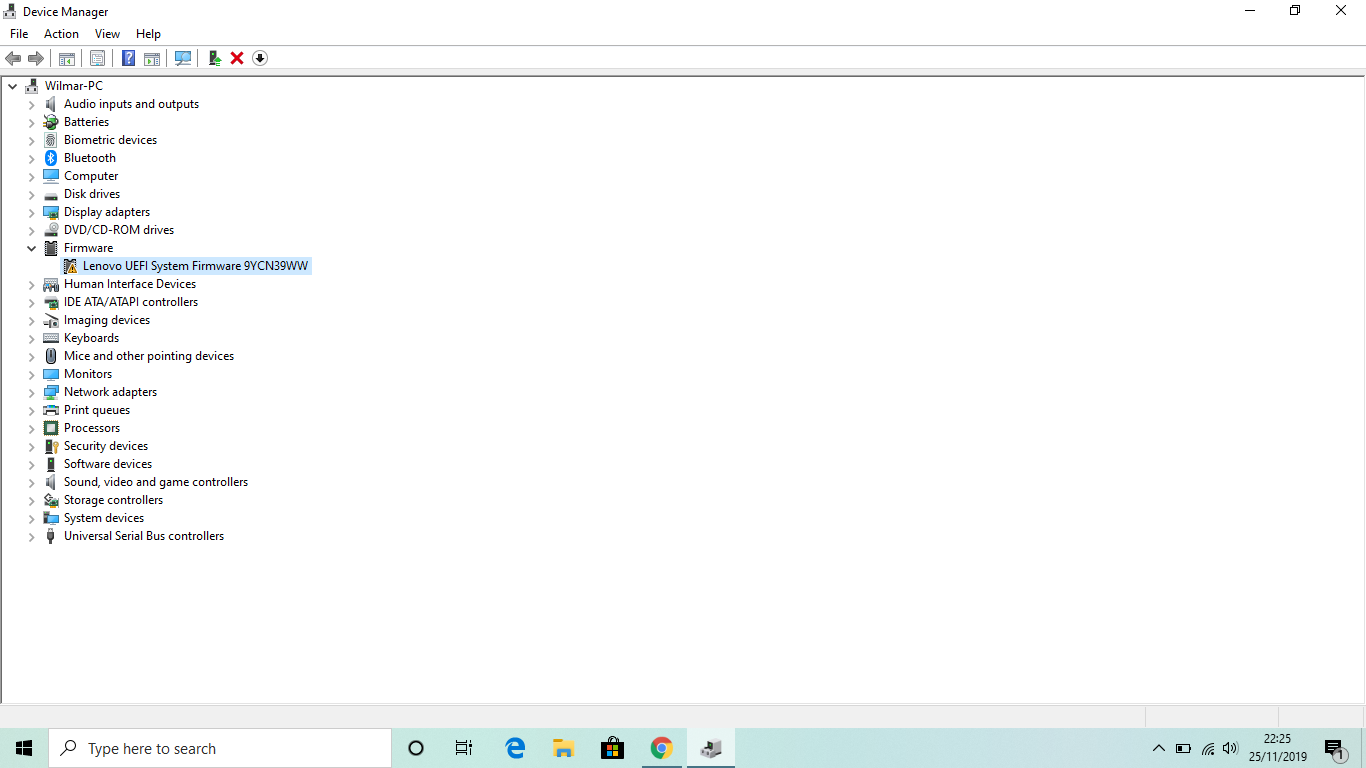Collapse the Wilmar-PC root node chevron
This screenshot has width=1366, height=768.
click(x=12, y=86)
